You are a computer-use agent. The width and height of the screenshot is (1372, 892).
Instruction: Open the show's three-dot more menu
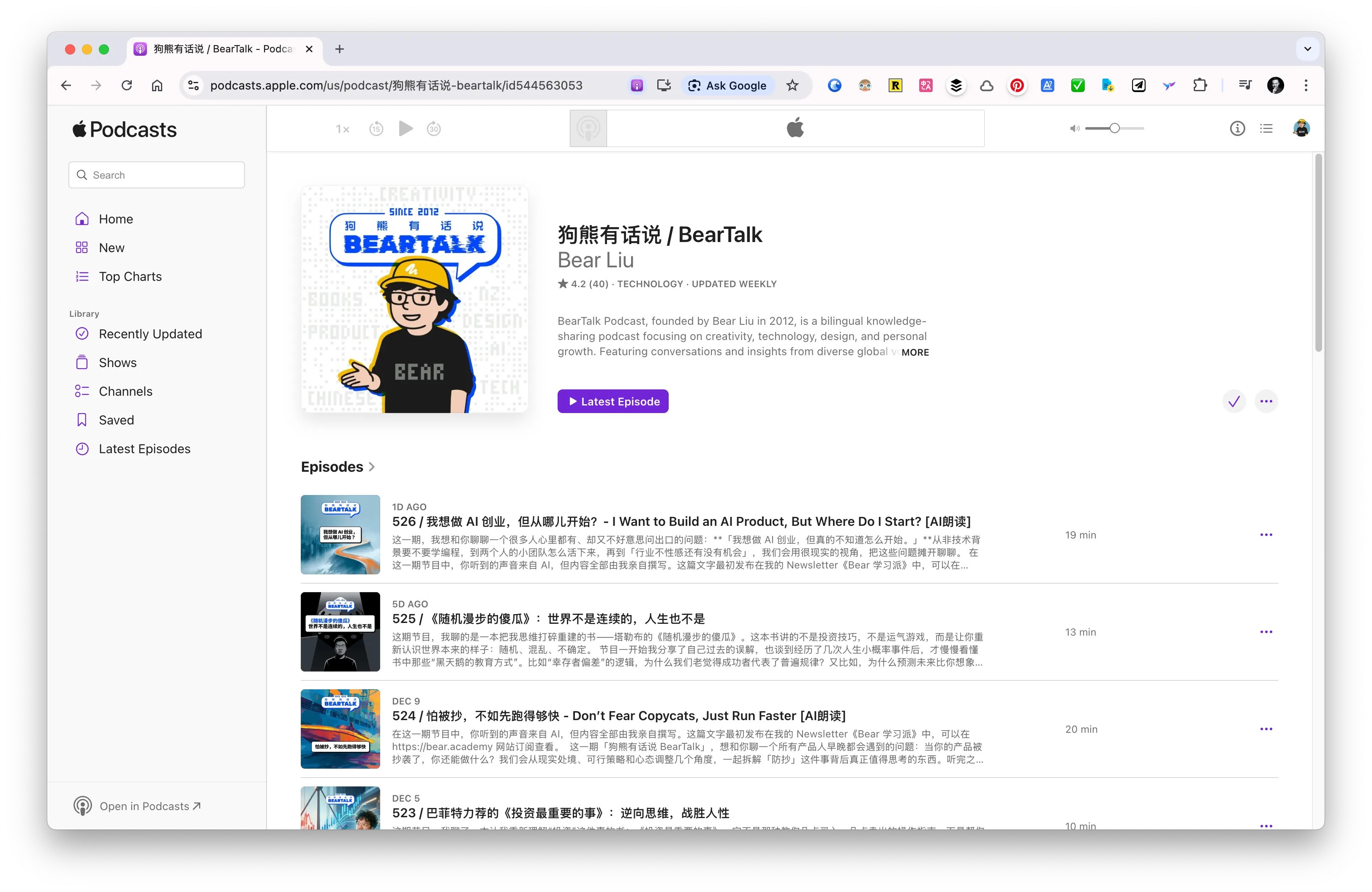(1266, 402)
